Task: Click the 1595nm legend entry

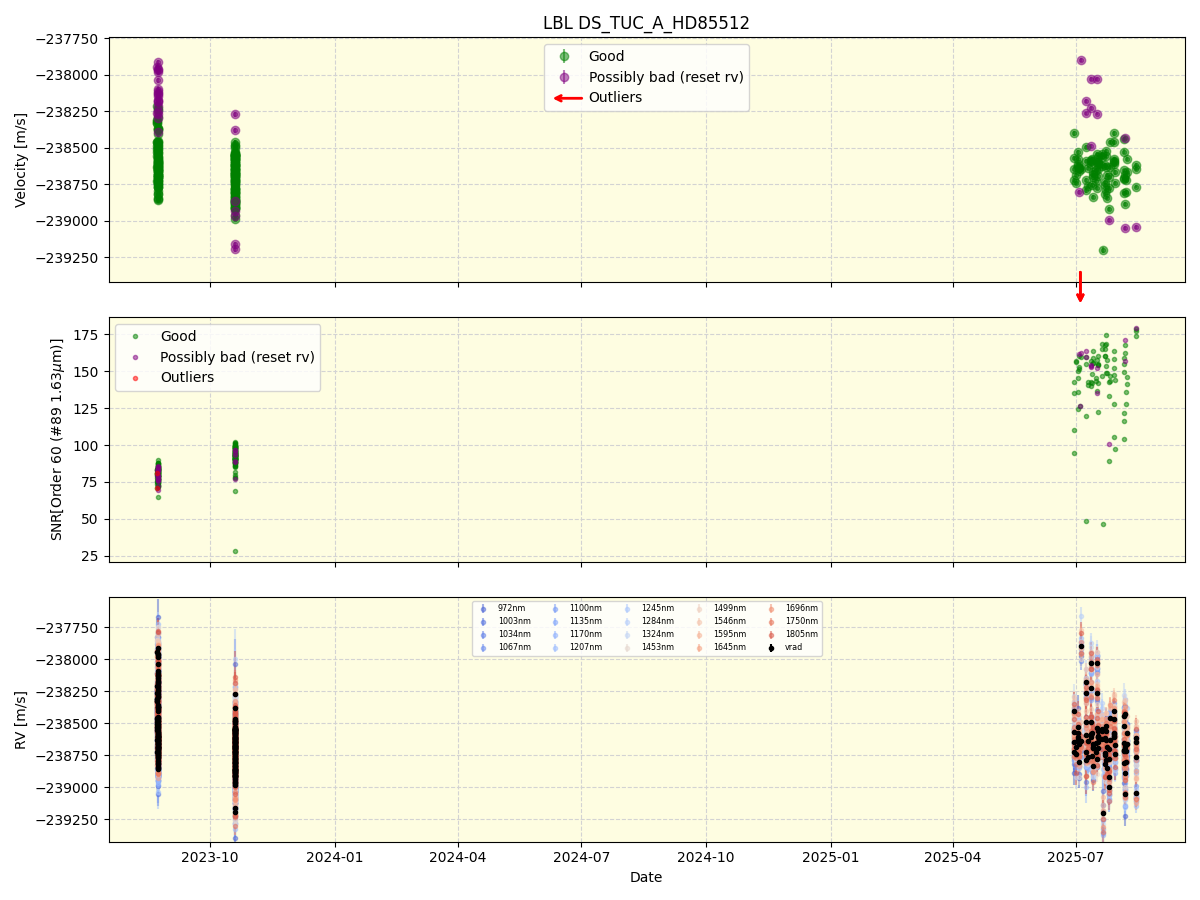Action: click(730, 634)
